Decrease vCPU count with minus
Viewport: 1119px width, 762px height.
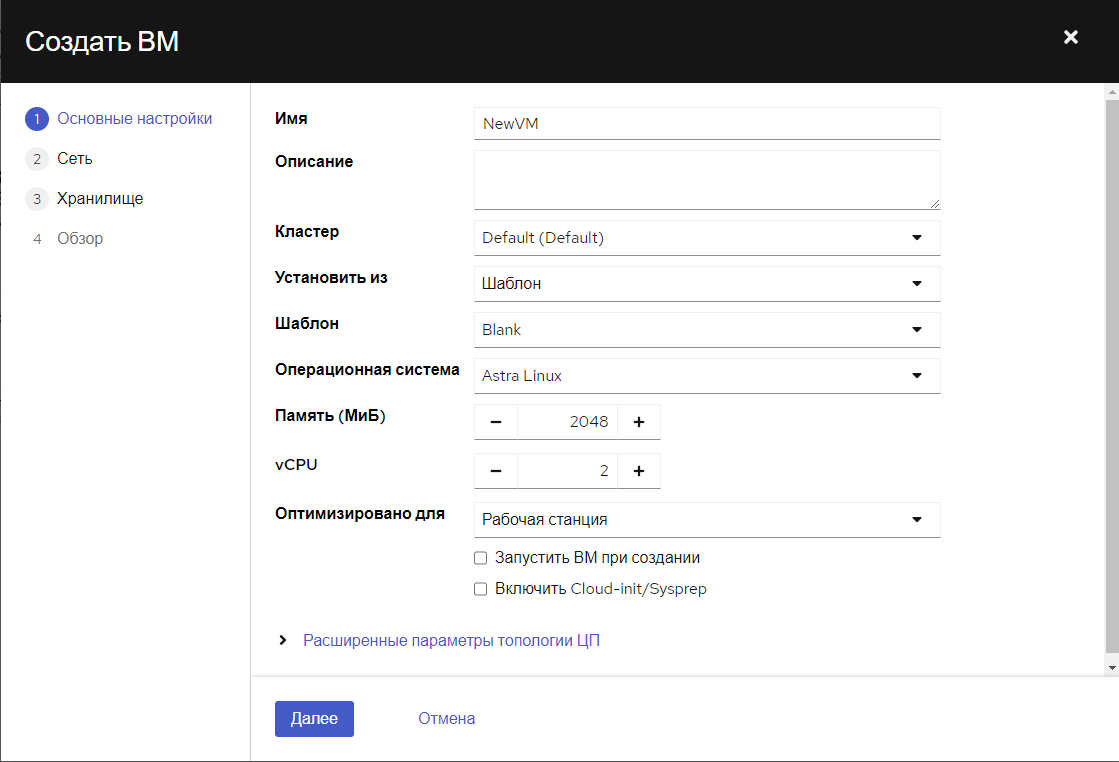click(496, 471)
